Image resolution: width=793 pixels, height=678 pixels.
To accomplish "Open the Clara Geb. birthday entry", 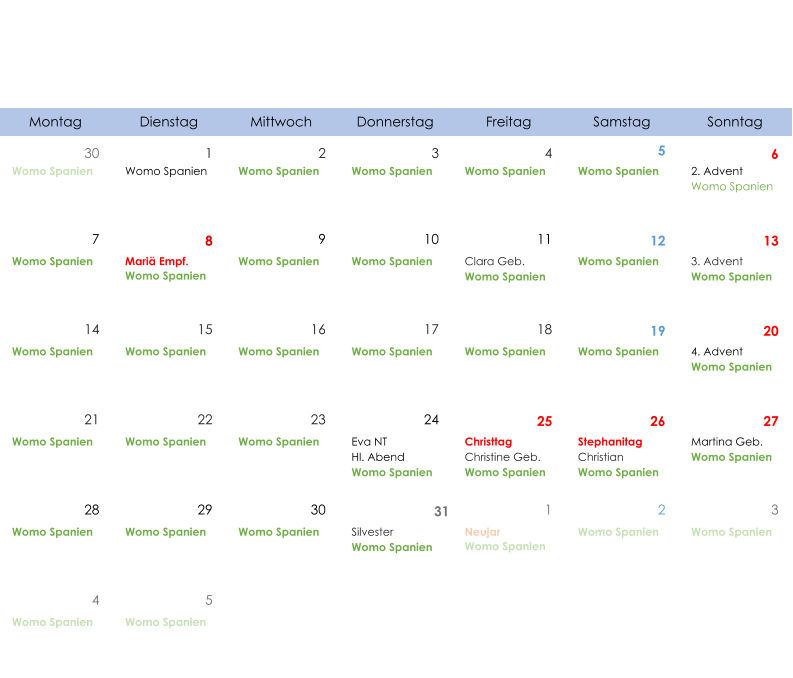I will 494,261.
